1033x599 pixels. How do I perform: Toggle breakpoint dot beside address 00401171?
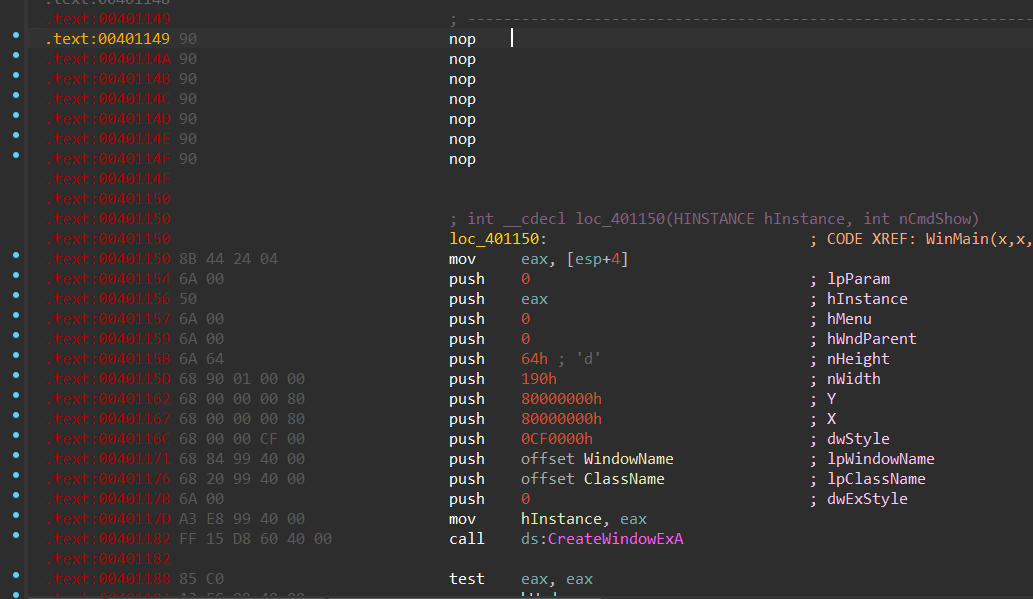coord(16,455)
